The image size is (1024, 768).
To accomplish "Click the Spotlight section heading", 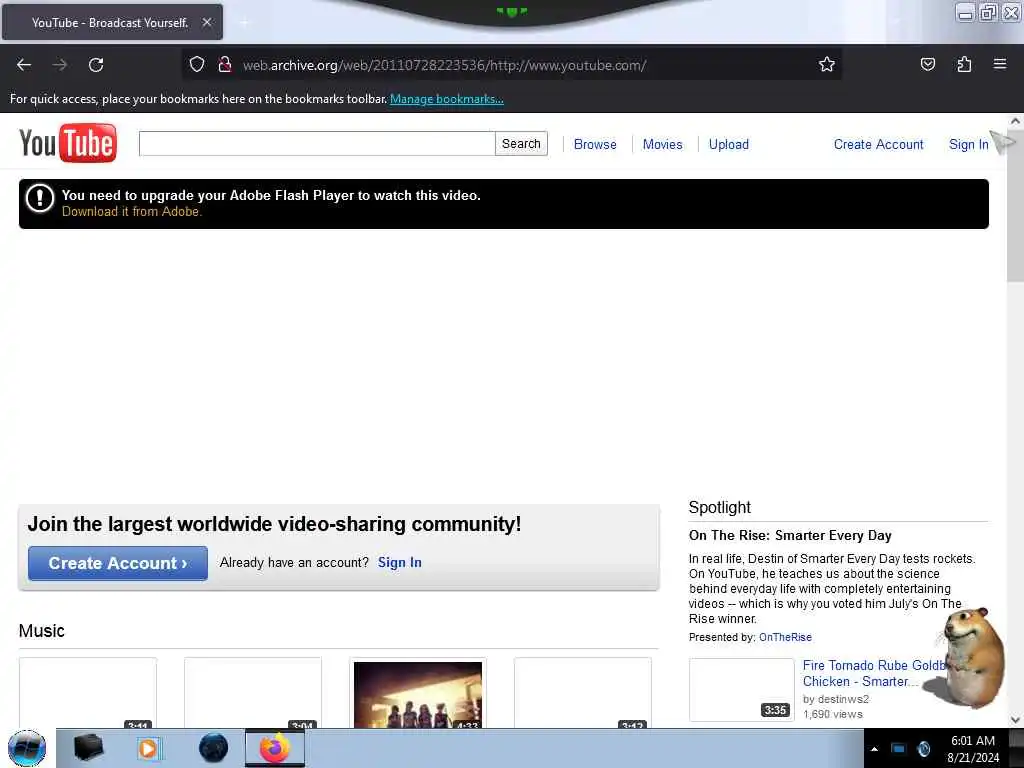I will (720, 507).
